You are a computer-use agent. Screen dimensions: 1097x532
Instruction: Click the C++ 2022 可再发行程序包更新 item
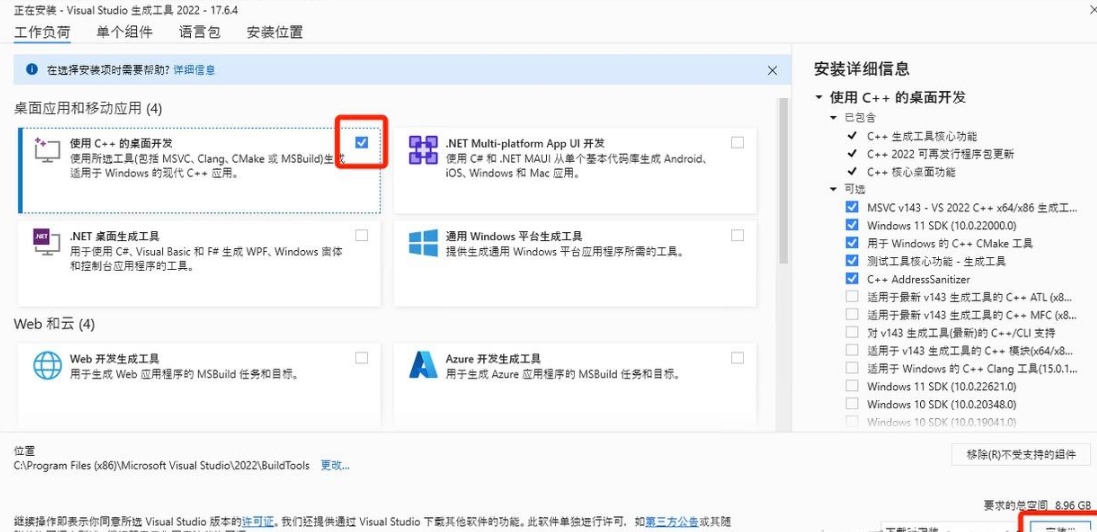(940, 154)
